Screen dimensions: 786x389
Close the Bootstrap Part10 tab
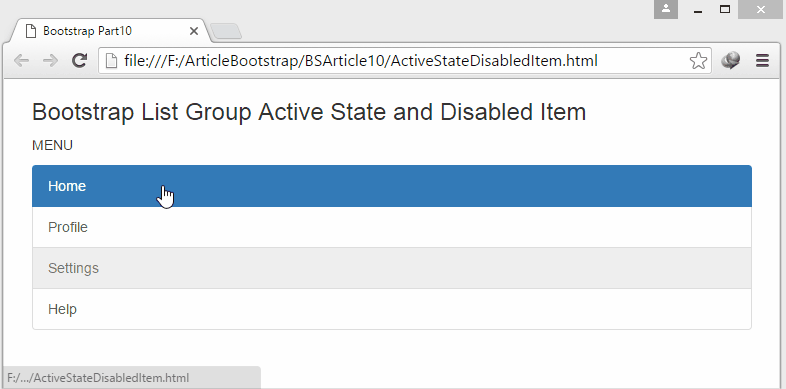point(194,31)
